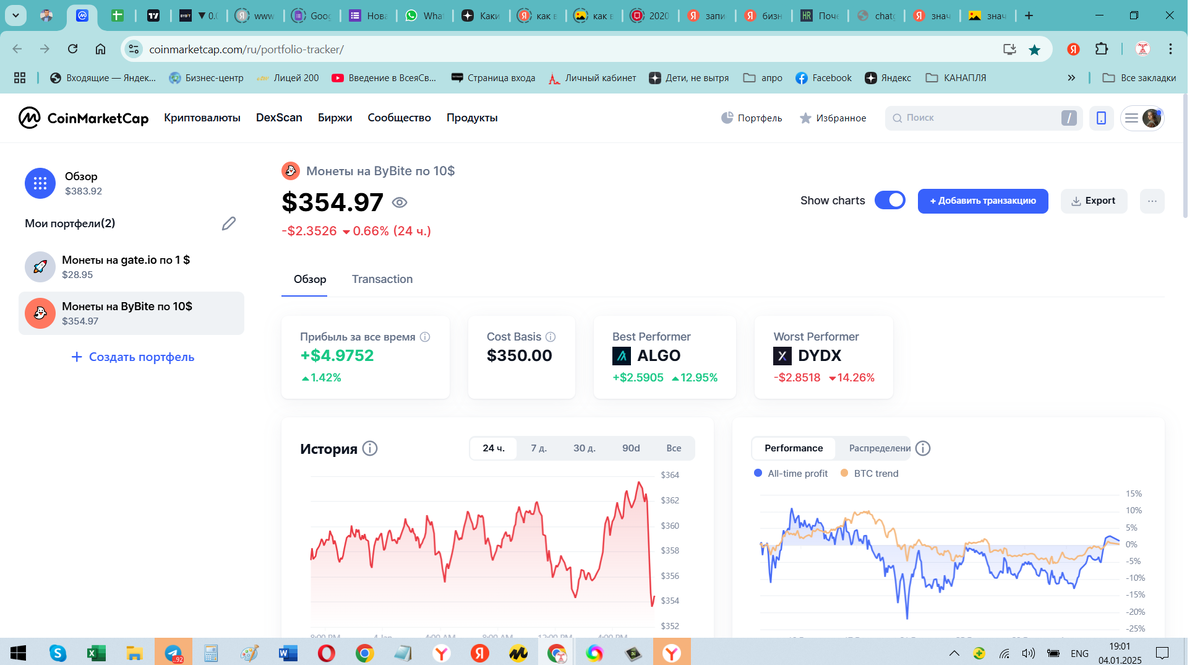Screen dimensions: 1200x665
Task: Click info icon next to Распределение tab
Action: pyautogui.click(x=923, y=448)
